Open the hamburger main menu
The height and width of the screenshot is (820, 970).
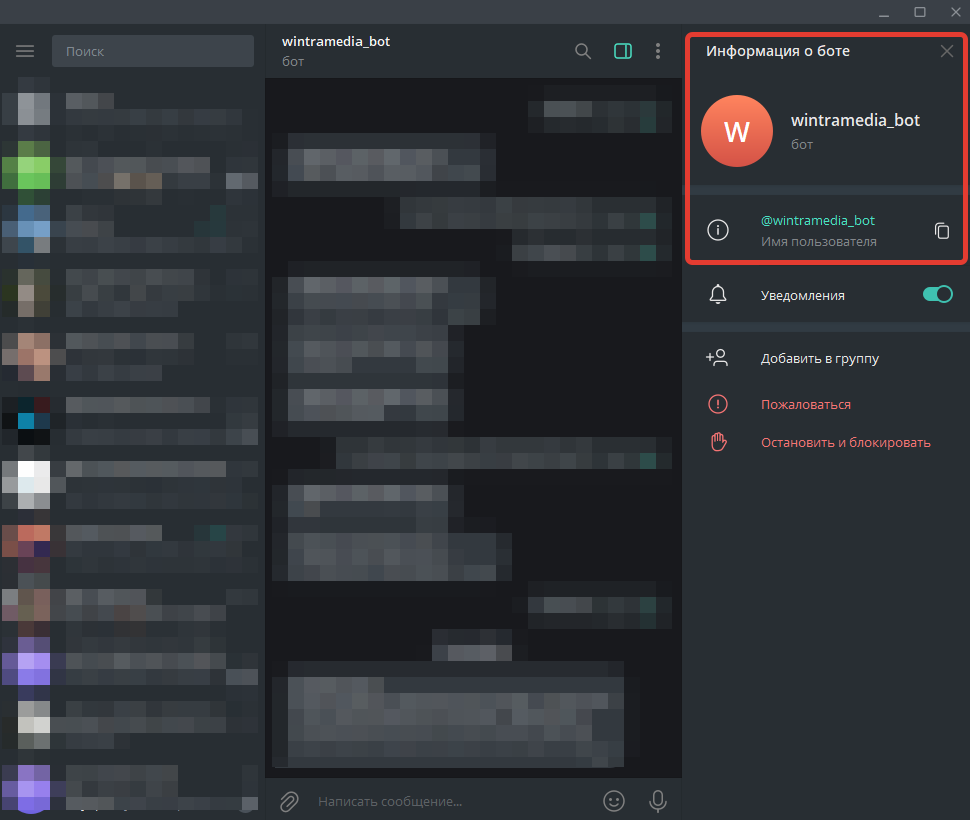click(x=25, y=51)
